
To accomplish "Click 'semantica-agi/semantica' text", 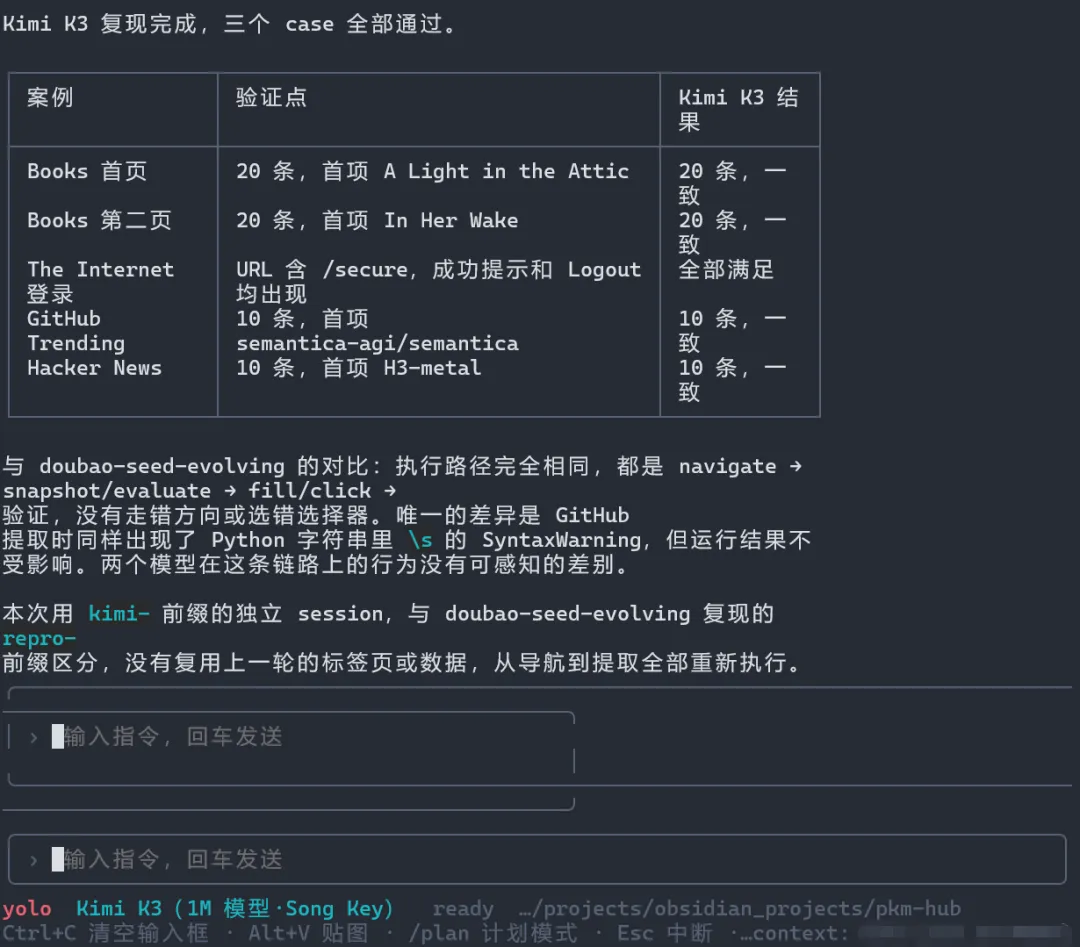I will (x=377, y=343).
